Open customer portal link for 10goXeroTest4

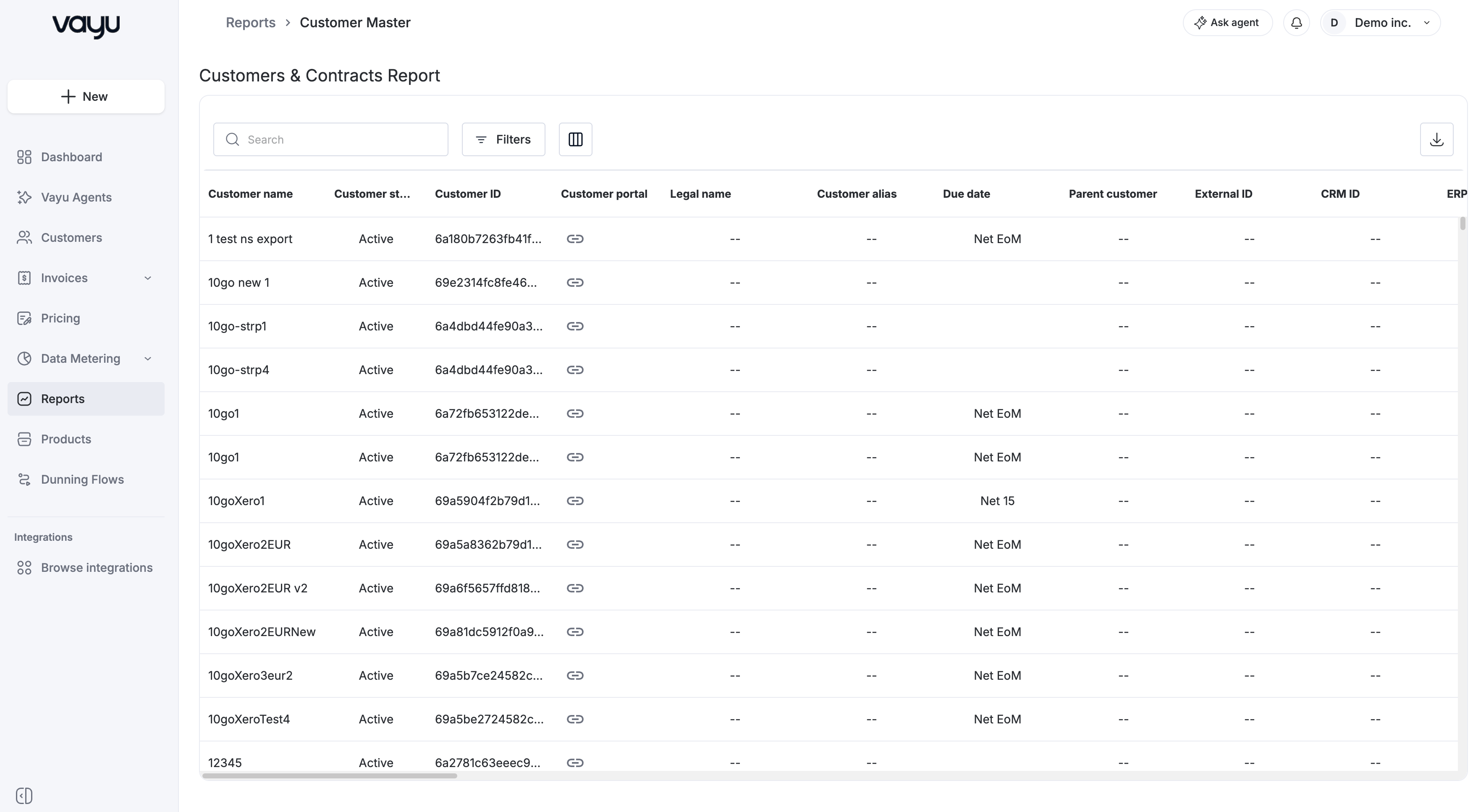pos(575,719)
